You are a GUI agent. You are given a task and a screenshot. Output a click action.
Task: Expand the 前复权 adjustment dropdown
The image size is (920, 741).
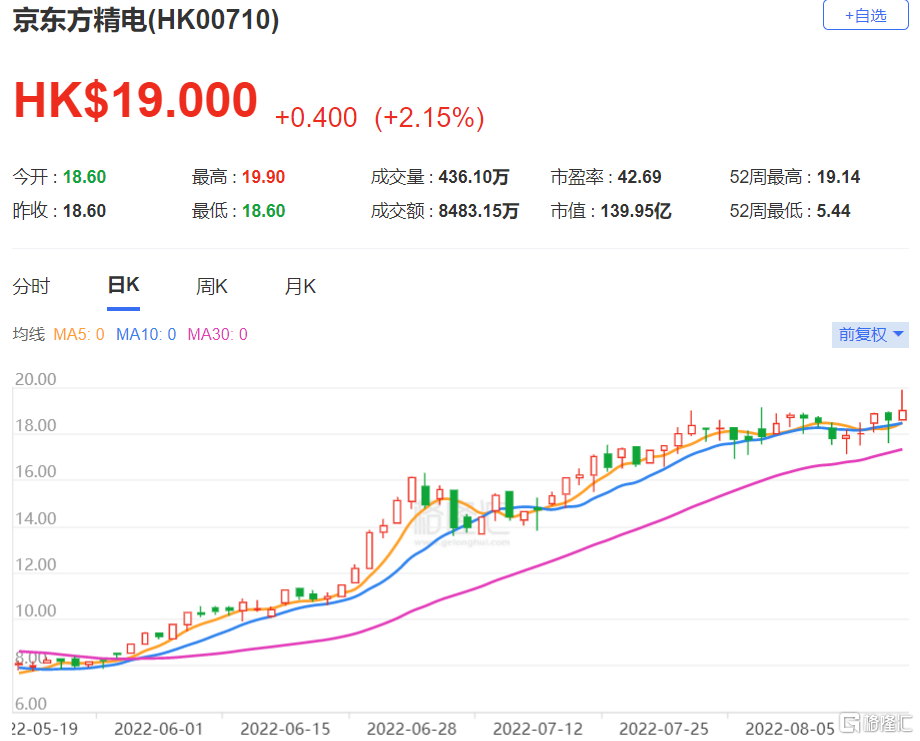[x=870, y=334]
